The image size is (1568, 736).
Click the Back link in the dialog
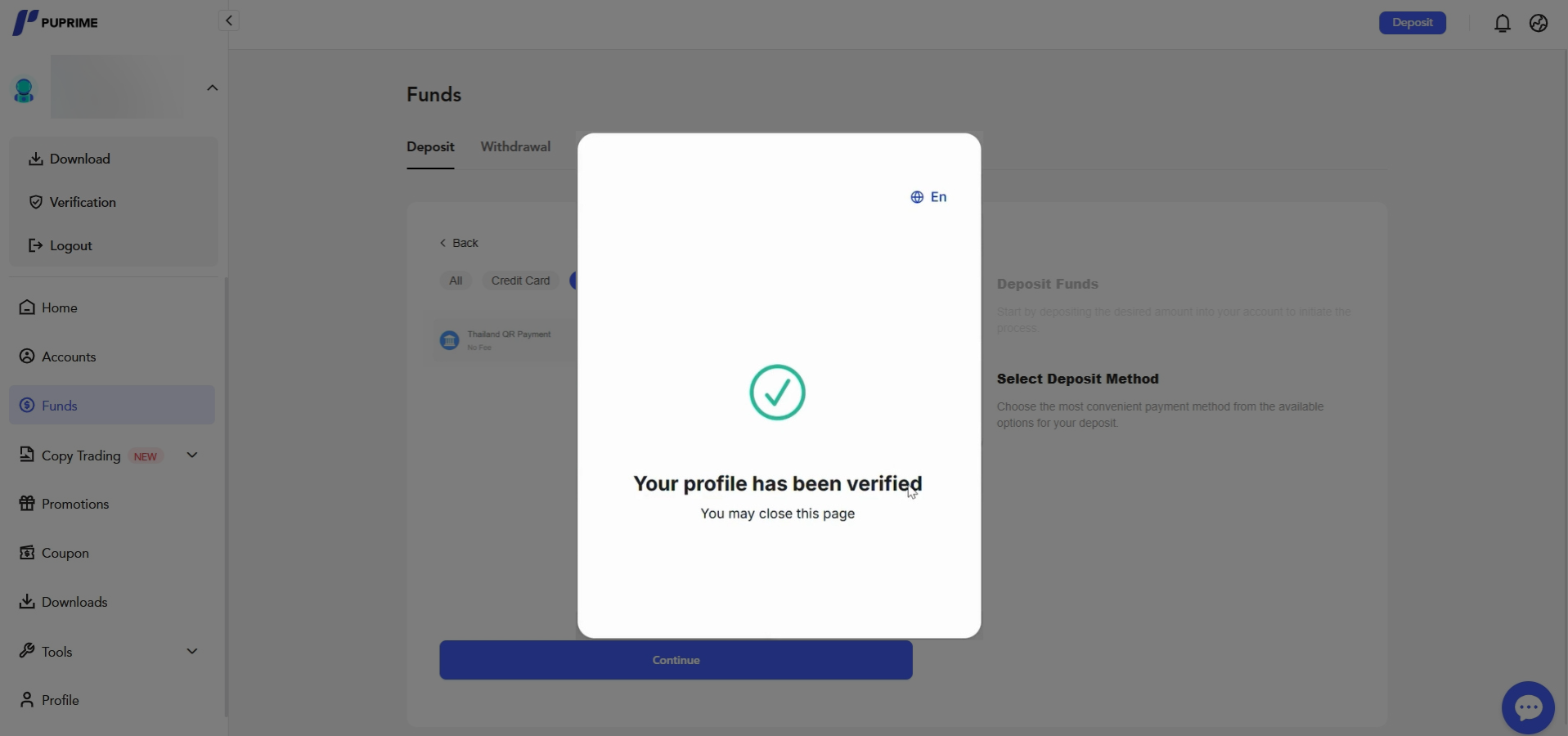tap(459, 243)
